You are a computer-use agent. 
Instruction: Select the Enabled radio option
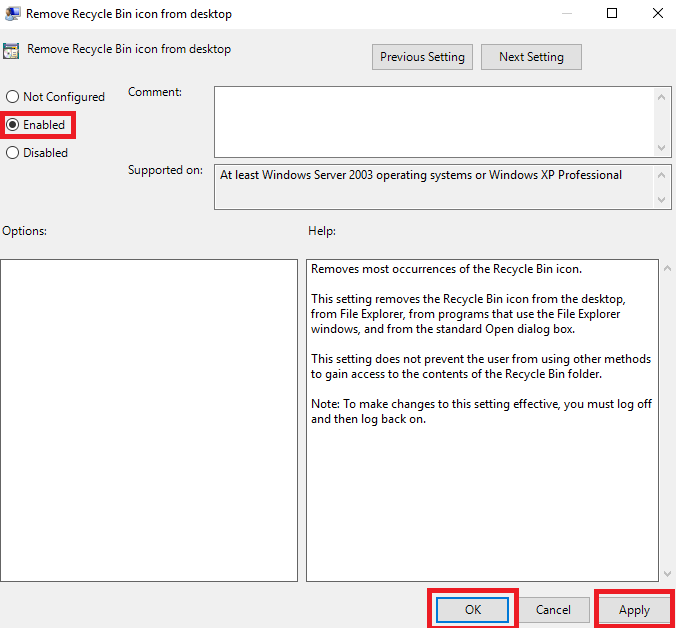coord(36,125)
